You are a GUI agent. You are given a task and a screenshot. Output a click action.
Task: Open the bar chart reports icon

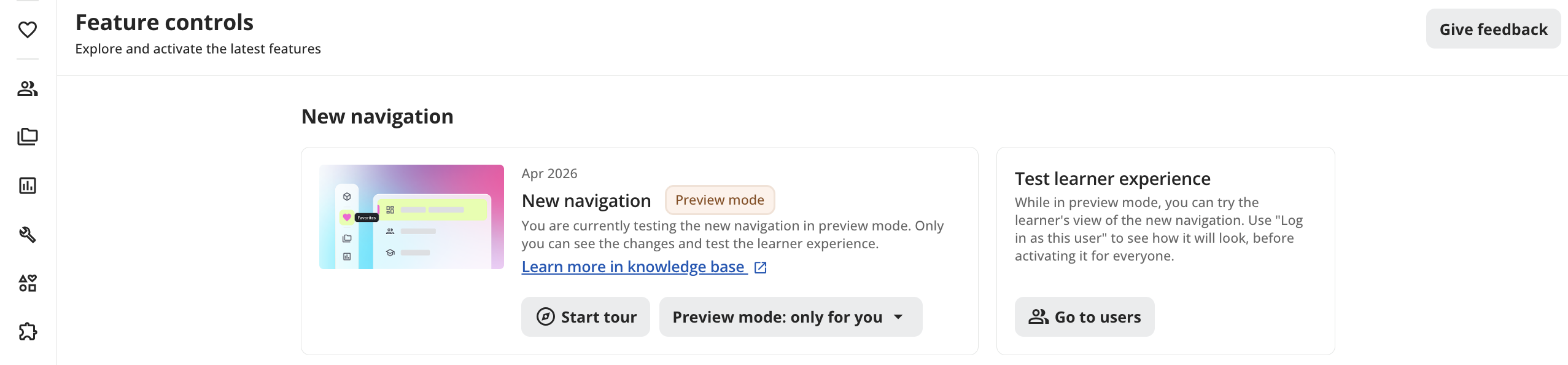click(x=28, y=186)
